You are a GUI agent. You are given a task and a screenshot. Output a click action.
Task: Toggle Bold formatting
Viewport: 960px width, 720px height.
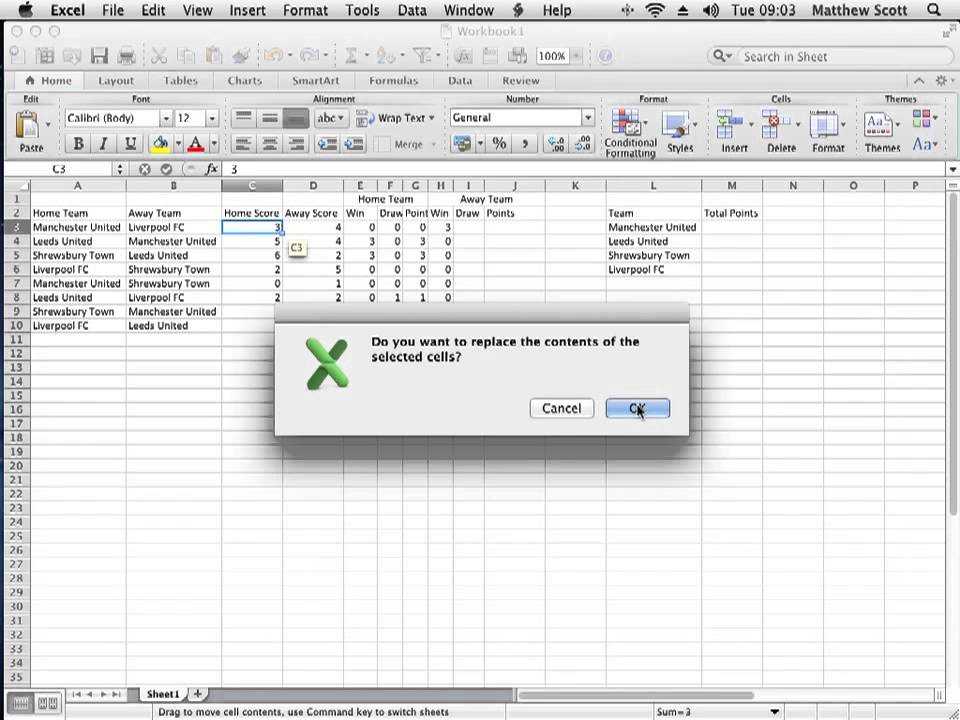click(78, 144)
